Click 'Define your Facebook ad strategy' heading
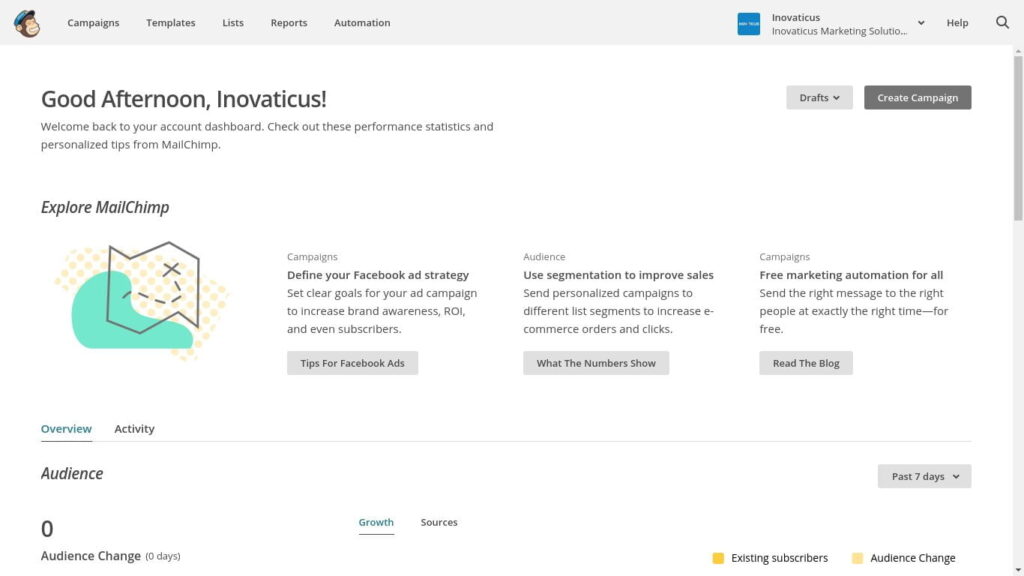 (x=377, y=275)
